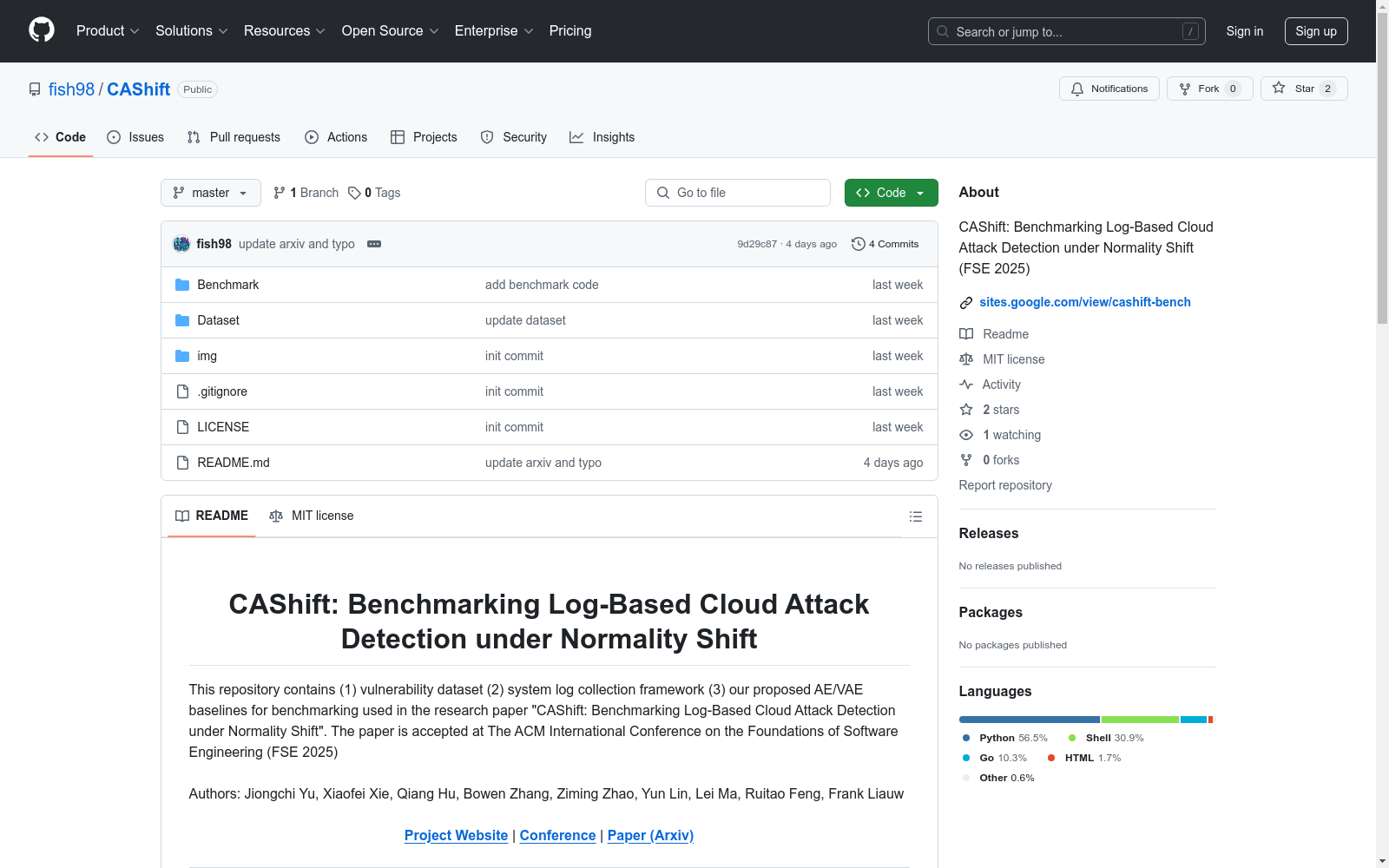Click the Go to file input
Viewport: 1389px width, 868px height.
pos(738,193)
